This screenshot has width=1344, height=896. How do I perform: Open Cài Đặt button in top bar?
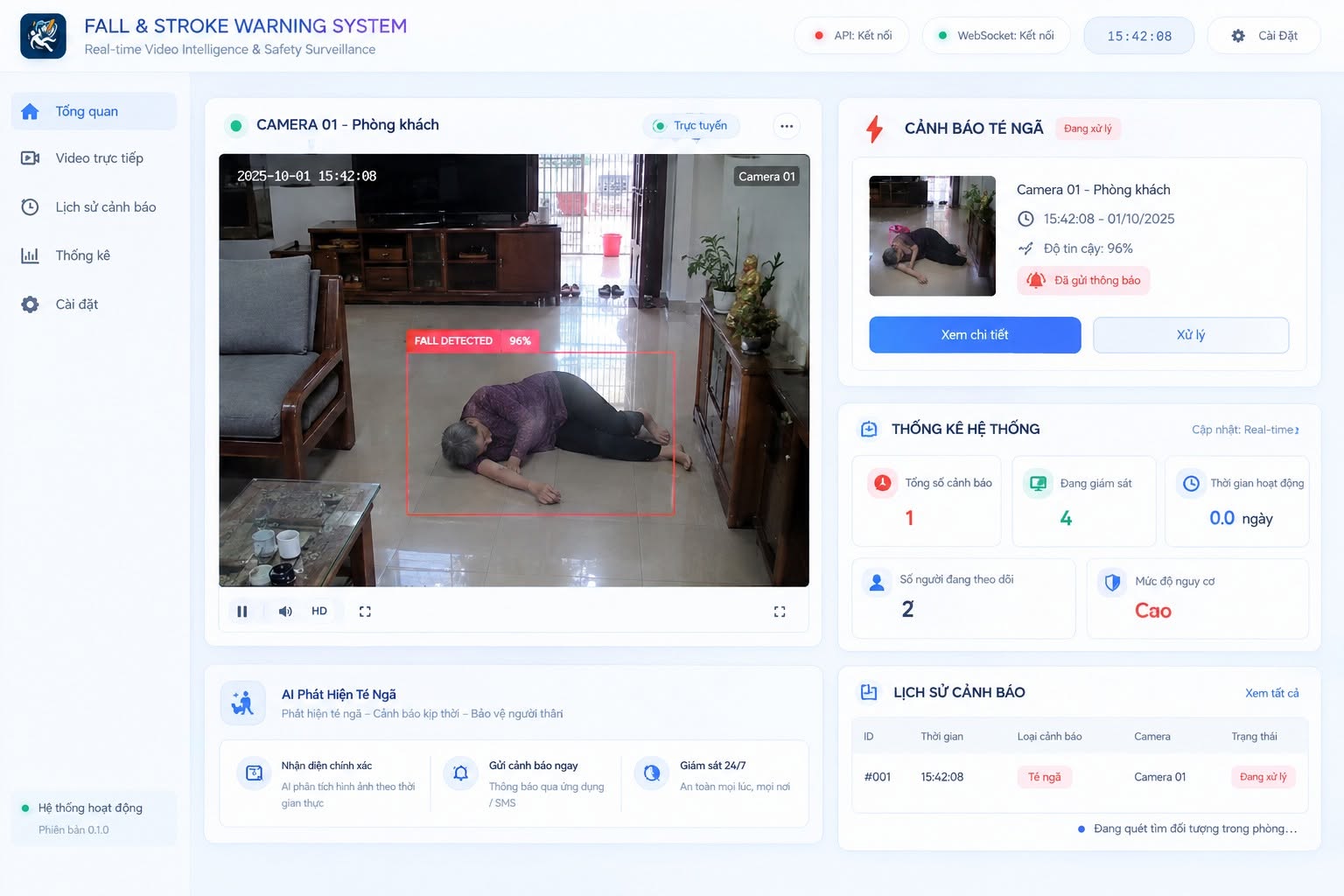(1263, 36)
